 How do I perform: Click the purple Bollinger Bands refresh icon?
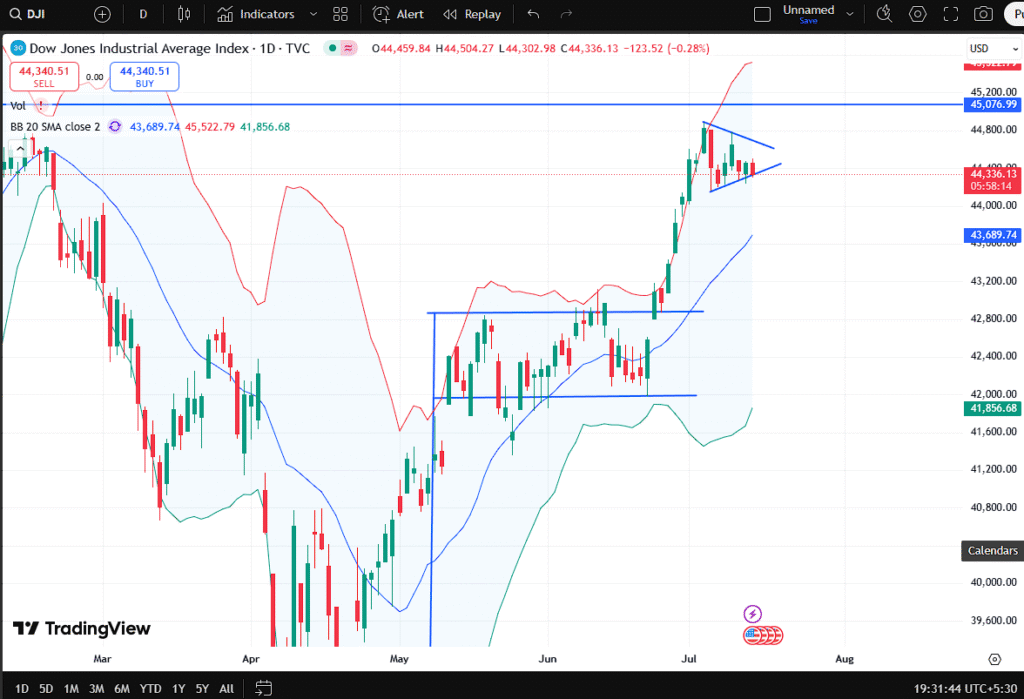(x=115, y=127)
